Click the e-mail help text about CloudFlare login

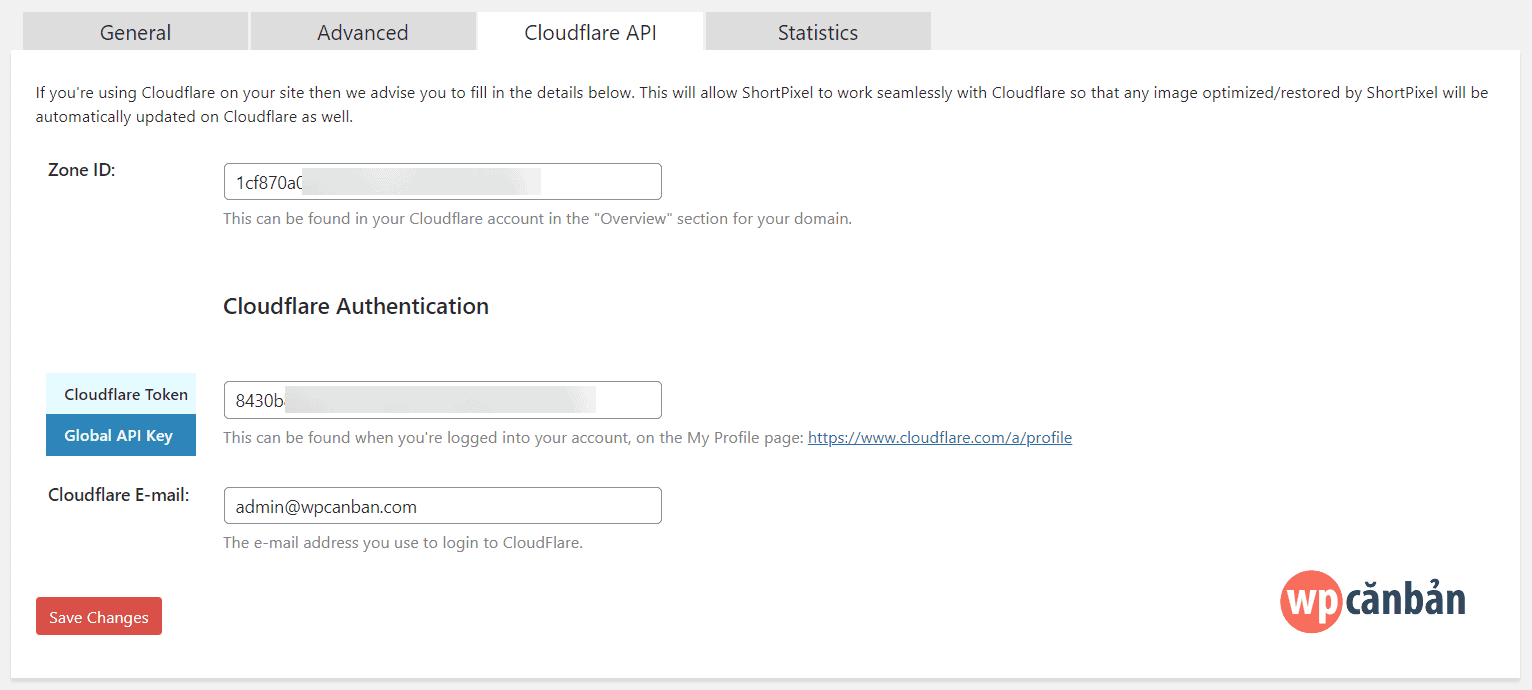coord(403,542)
